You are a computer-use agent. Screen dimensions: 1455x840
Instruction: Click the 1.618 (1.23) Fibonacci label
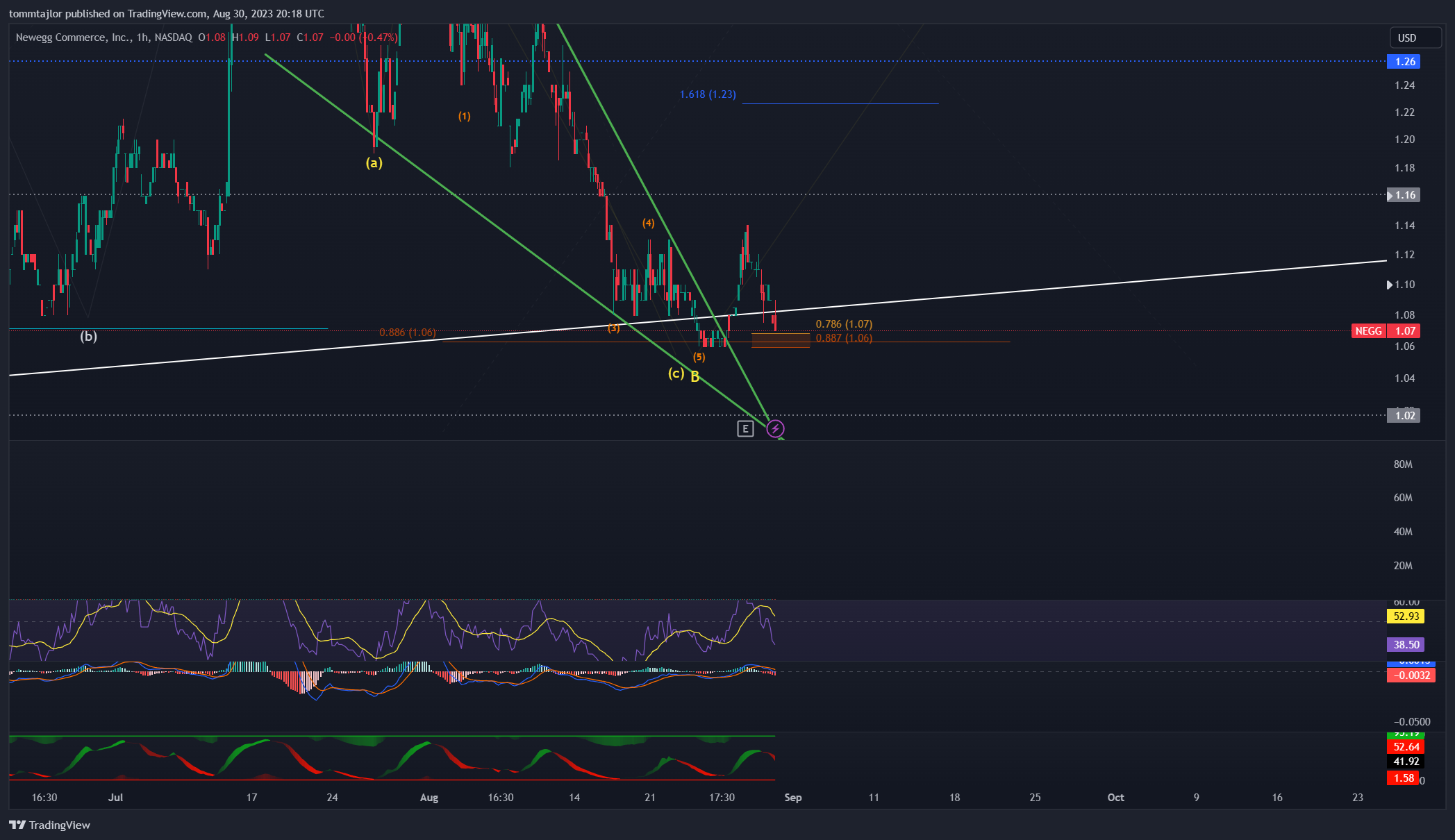(708, 94)
